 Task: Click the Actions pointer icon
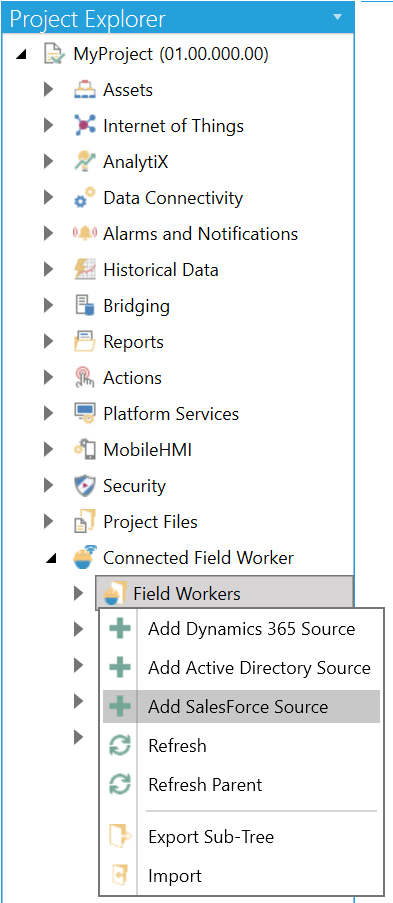[85, 378]
